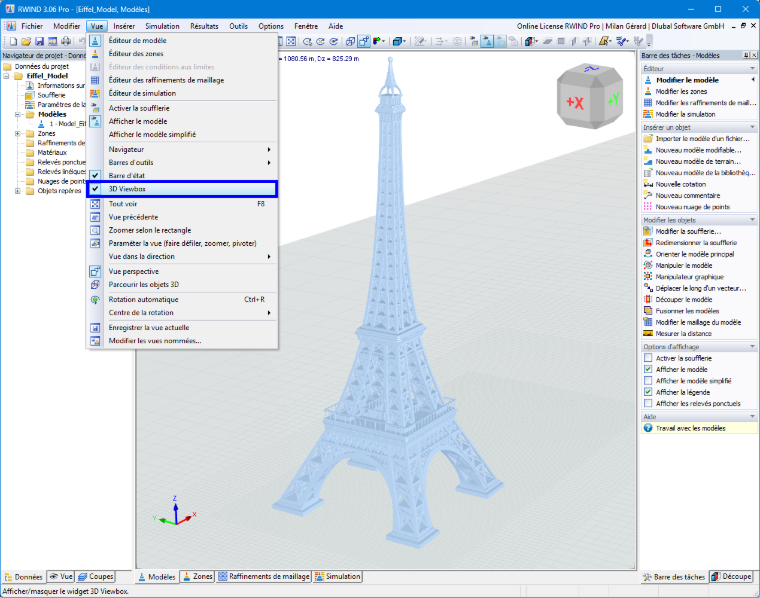Open the Fichier menu
The image size is (760, 598).
pyautogui.click(x=32, y=26)
